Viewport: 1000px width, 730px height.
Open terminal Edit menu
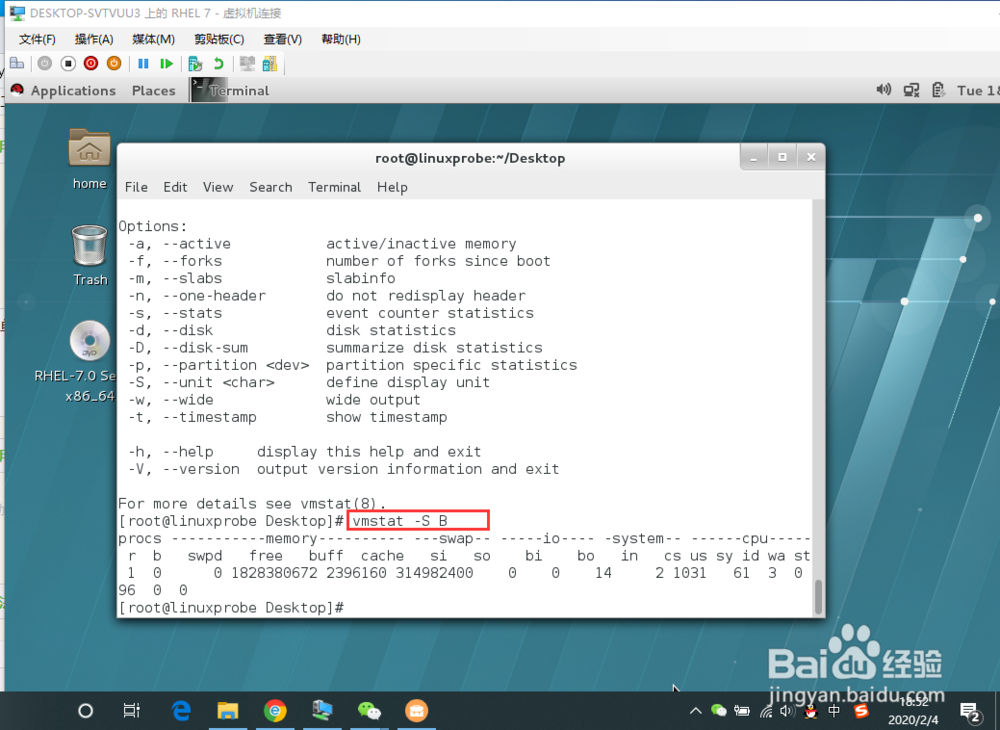point(175,187)
